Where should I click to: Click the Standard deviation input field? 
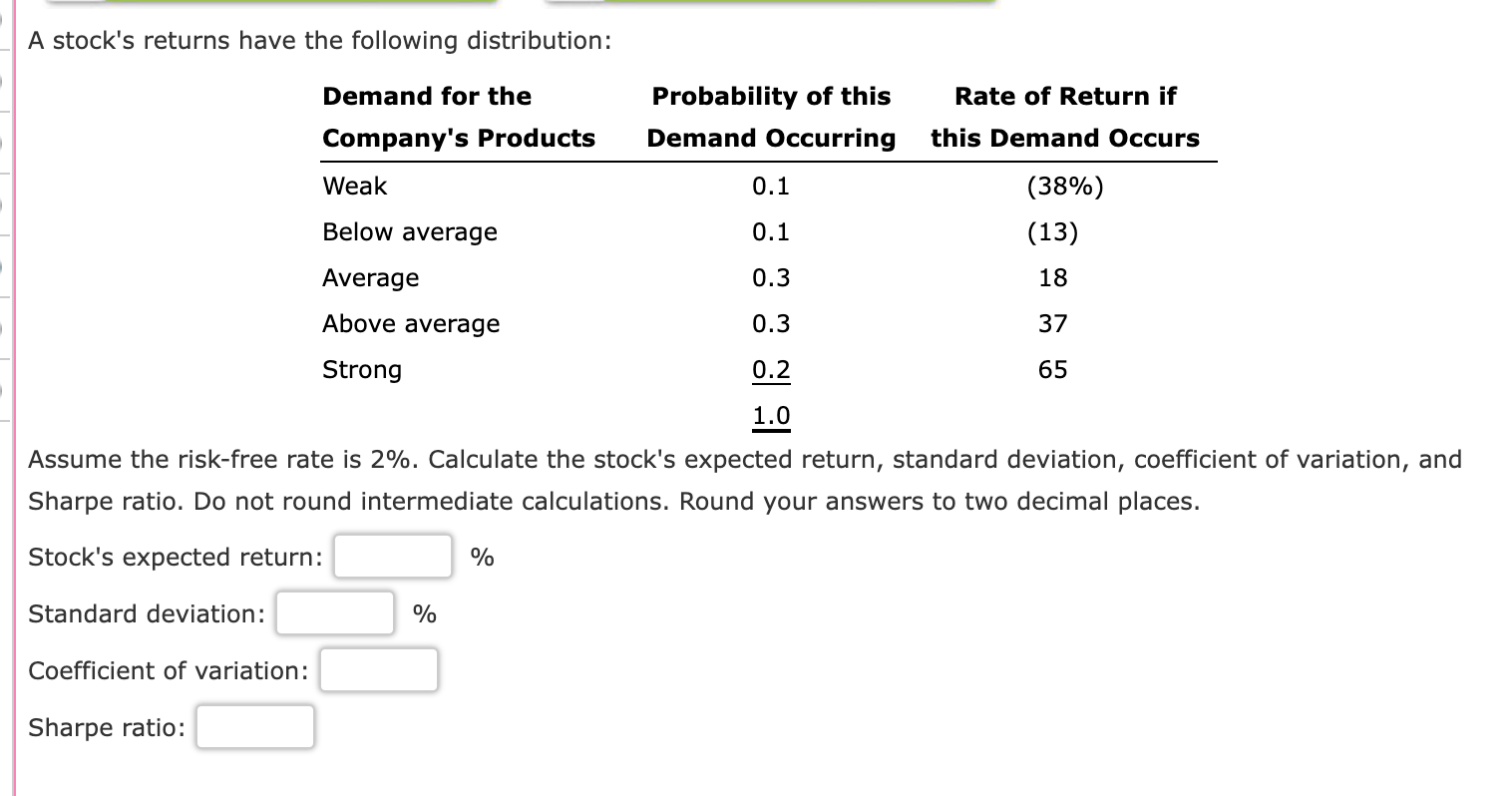(334, 612)
